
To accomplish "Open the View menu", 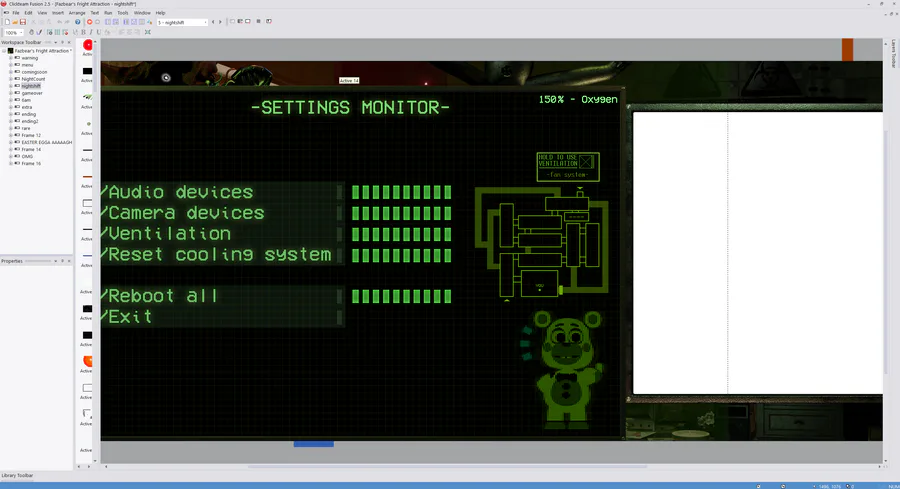I will point(42,13).
